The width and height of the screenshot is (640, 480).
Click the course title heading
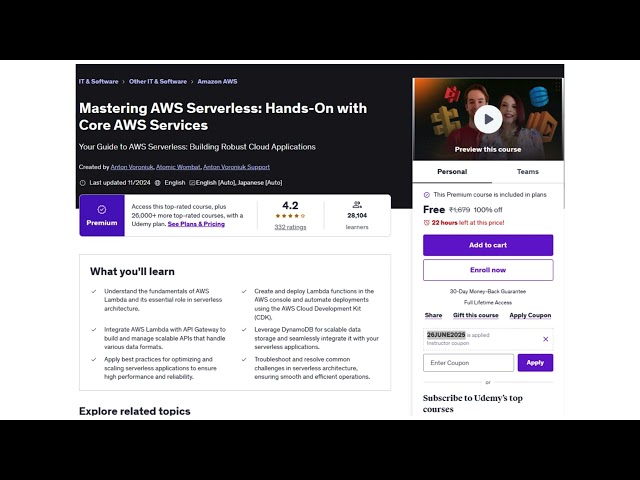click(223, 117)
